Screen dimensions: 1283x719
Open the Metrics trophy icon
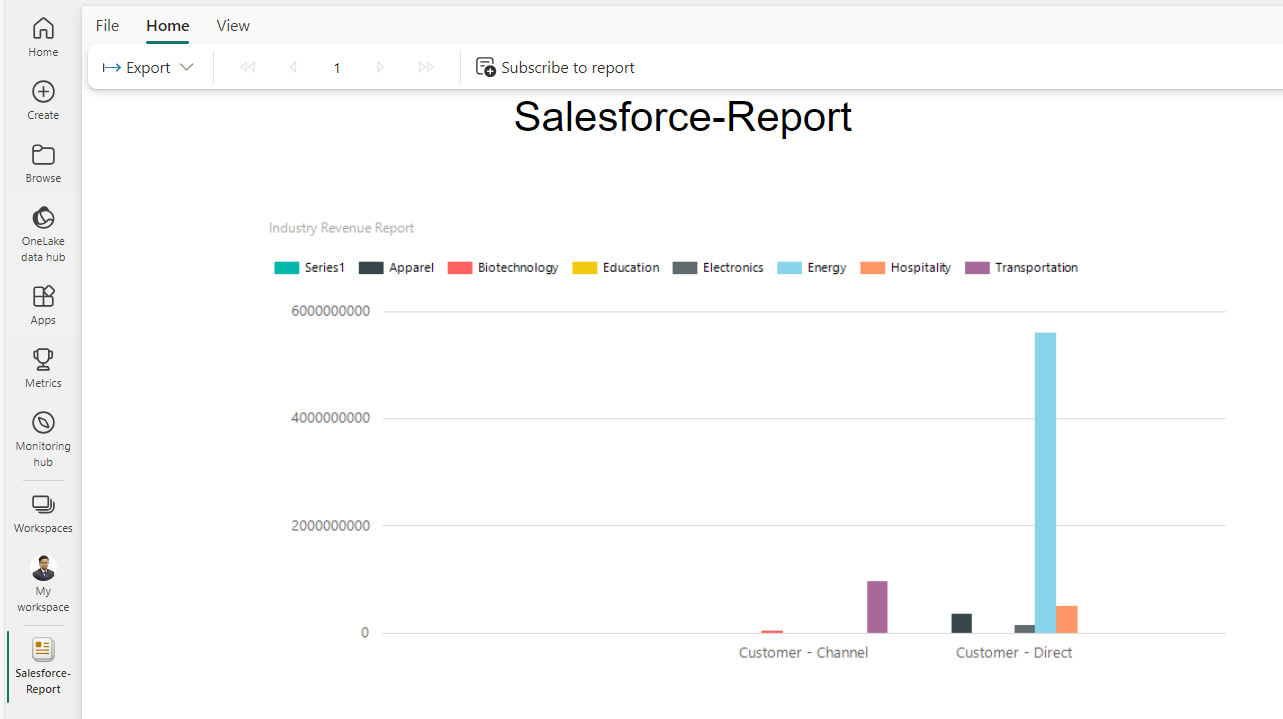tap(43, 368)
